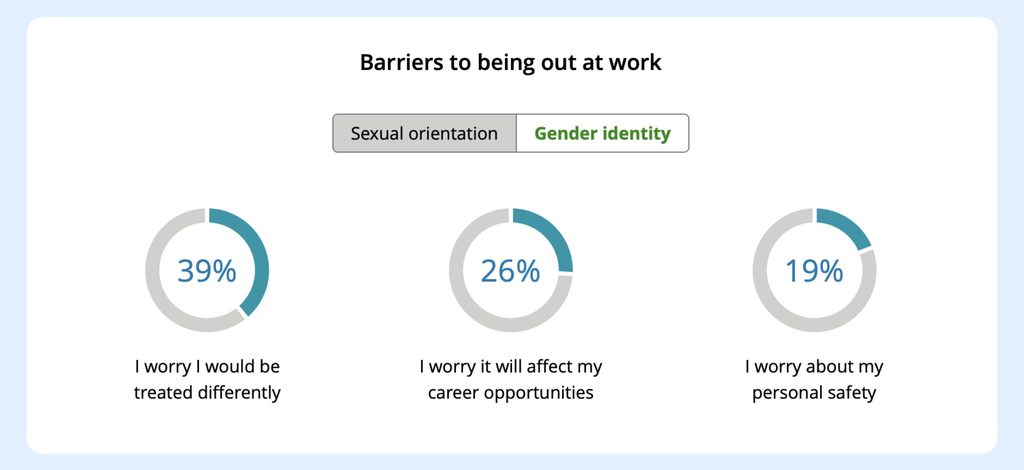Click "I worry about my" text line
The image size is (1024, 470).
click(814, 367)
